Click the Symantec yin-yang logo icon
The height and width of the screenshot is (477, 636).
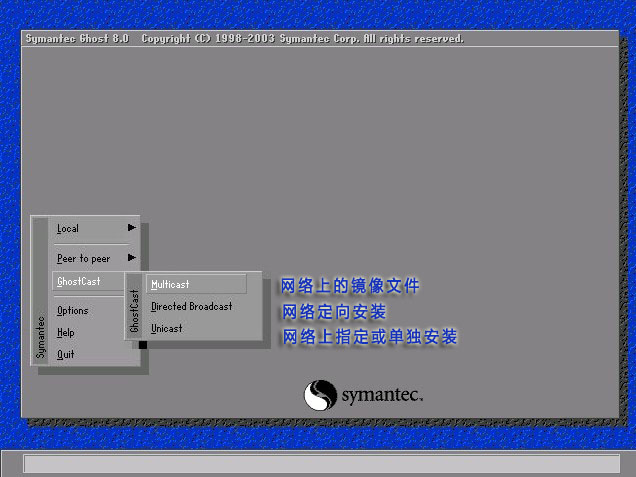[x=321, y=394]
